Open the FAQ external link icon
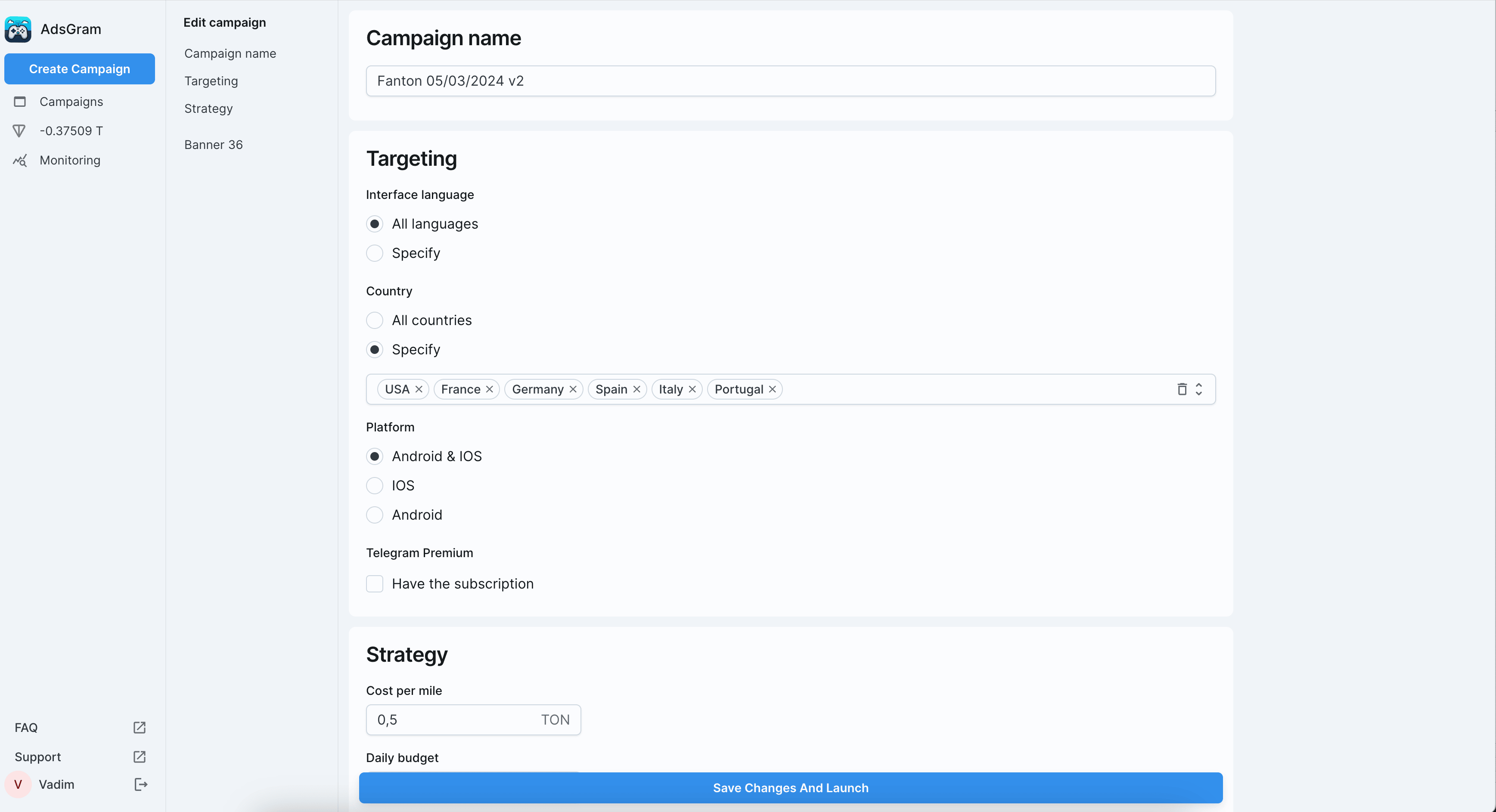The height and width of the screenshot is (812, 1496). coord(140,728)
